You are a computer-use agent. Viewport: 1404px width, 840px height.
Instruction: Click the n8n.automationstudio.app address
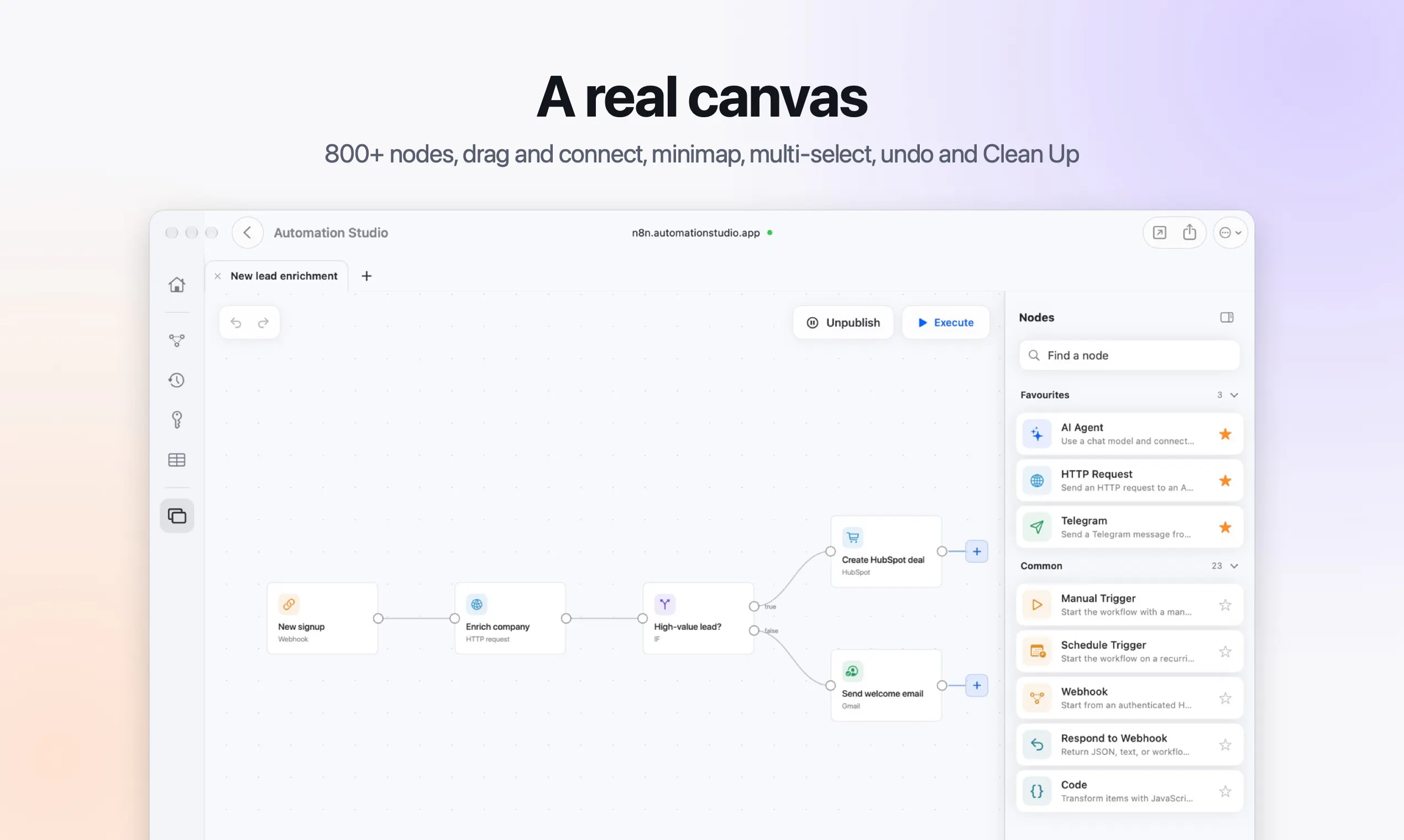click(696, 233)
